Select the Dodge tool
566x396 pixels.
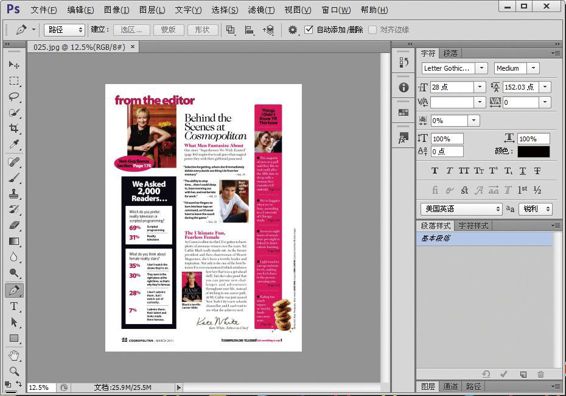tap(14, 273)
